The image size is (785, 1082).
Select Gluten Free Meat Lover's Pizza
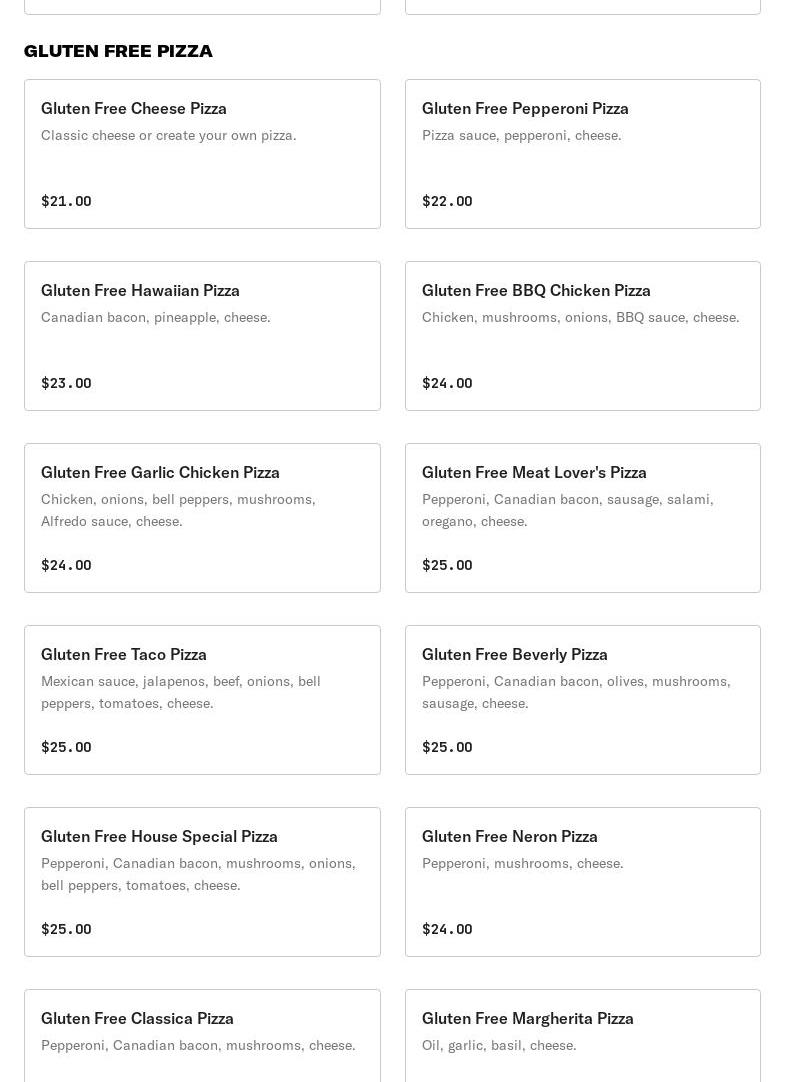(583, 518)
